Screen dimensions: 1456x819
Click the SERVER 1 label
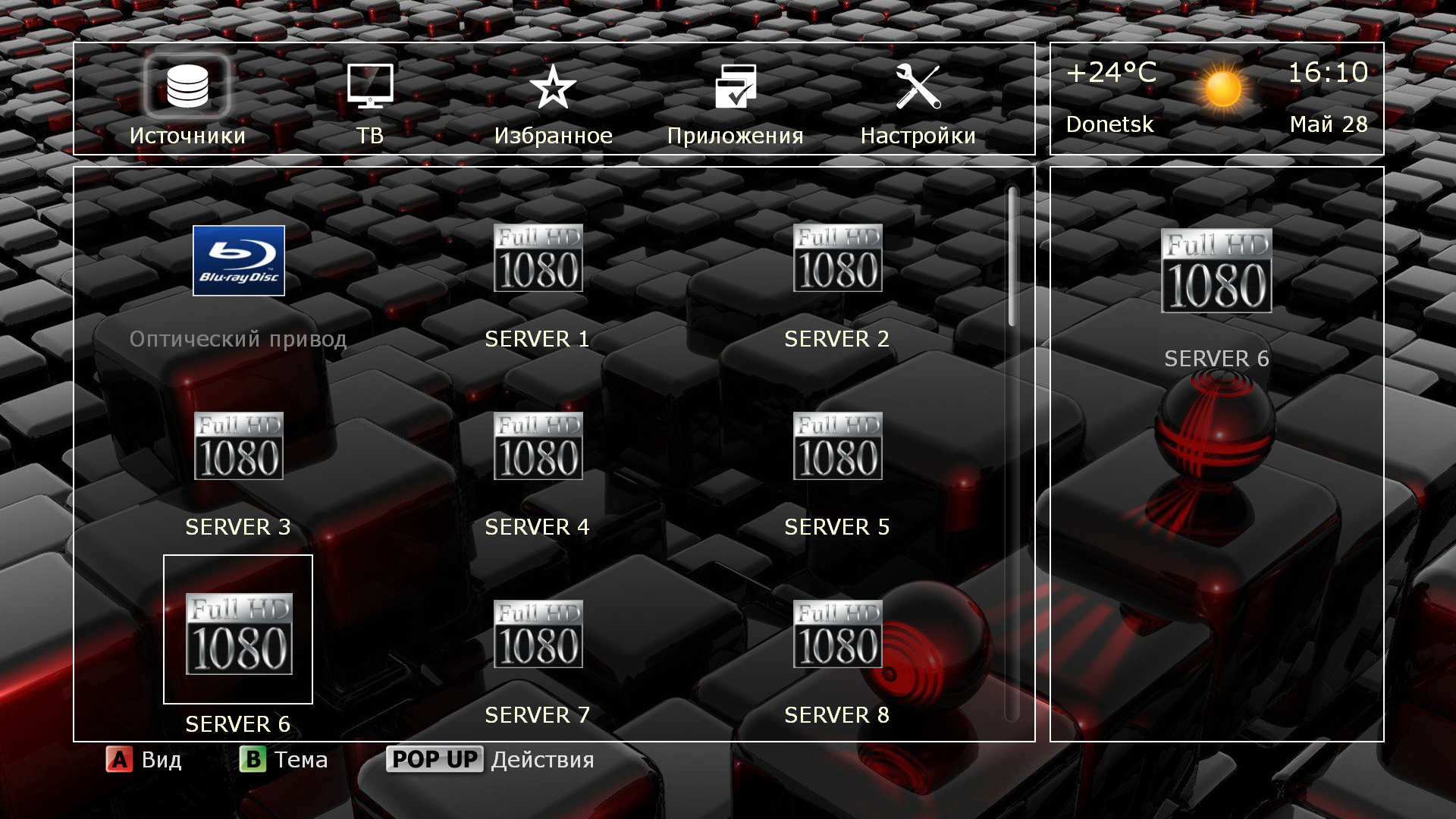click(537, 339)
